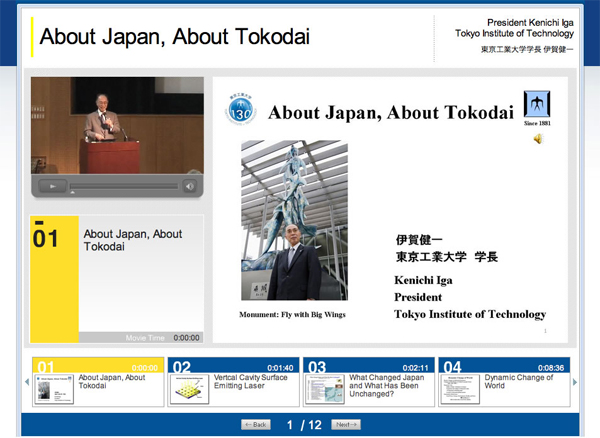600x438 pixels.
Task: Open slide 04 Dynamic Change of World
Action: (504, 382)
